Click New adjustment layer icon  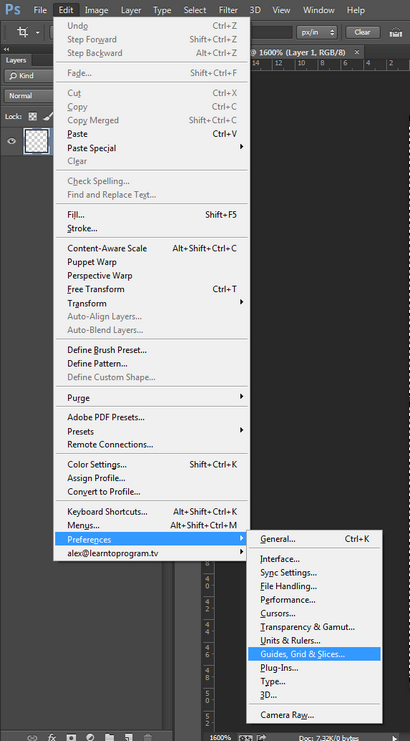(x=90, y=737)
